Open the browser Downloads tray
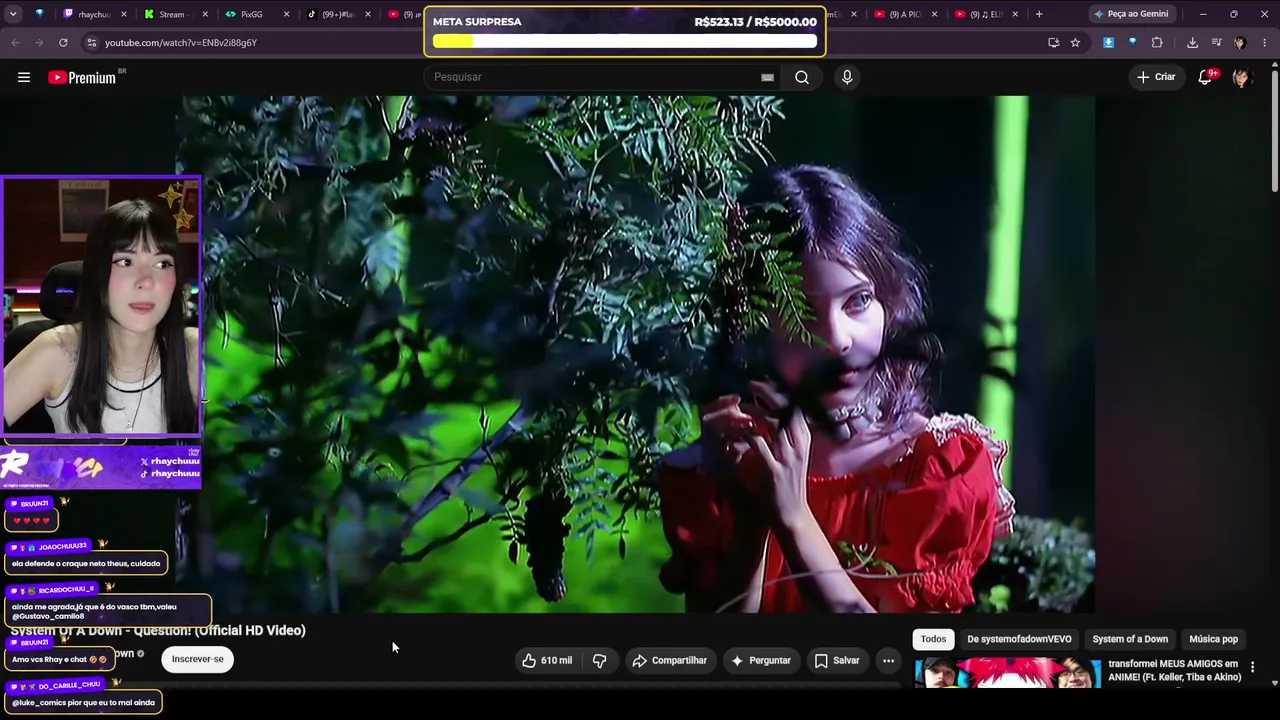The height and width of the screenshot is (720, 1280). (1192, 42)
